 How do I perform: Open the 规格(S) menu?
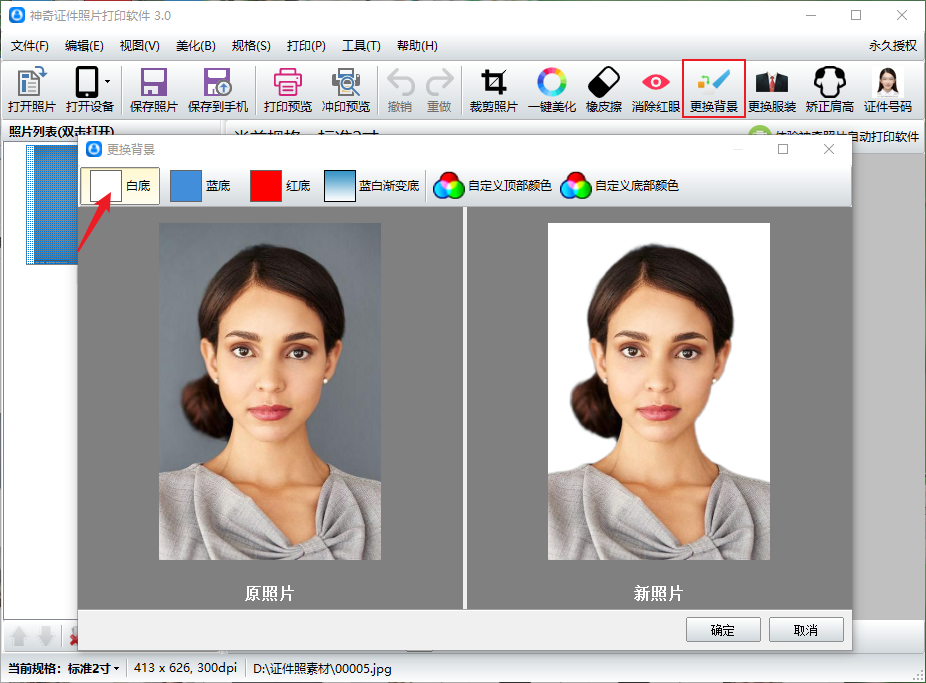pyautogui.click(x=250, y=45)
